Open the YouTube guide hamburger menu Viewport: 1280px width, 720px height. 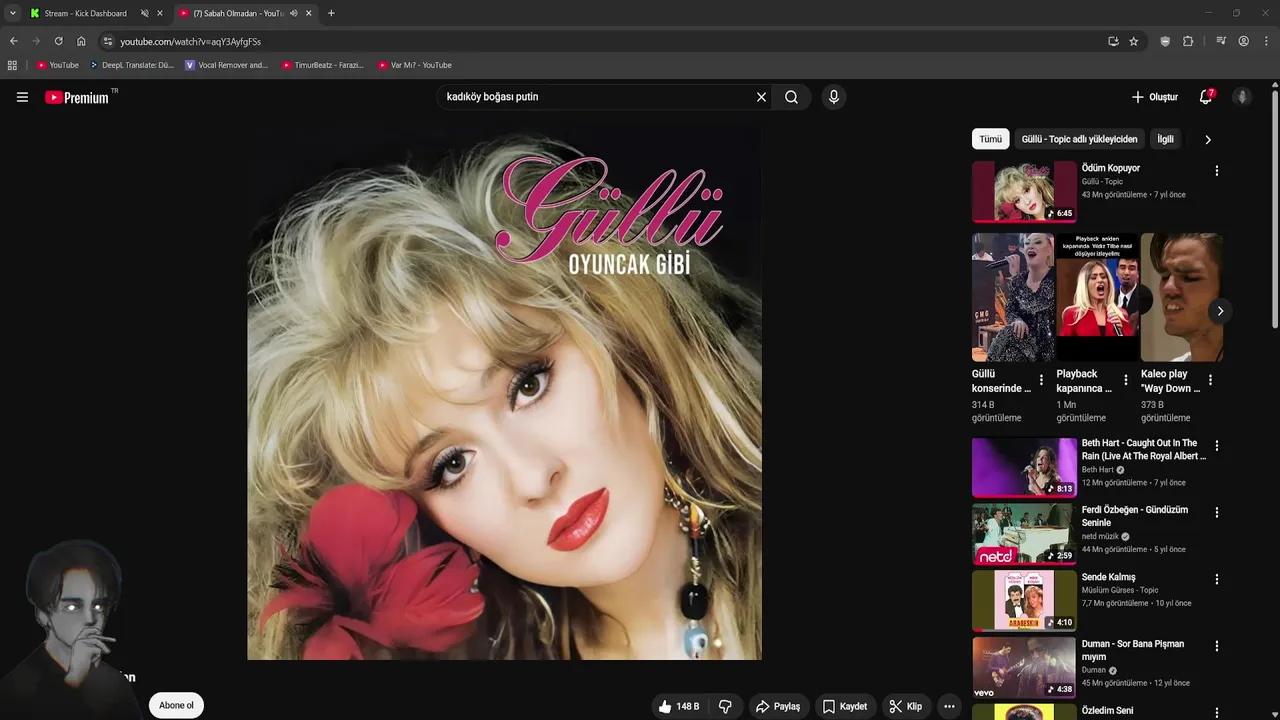(22, 97)
